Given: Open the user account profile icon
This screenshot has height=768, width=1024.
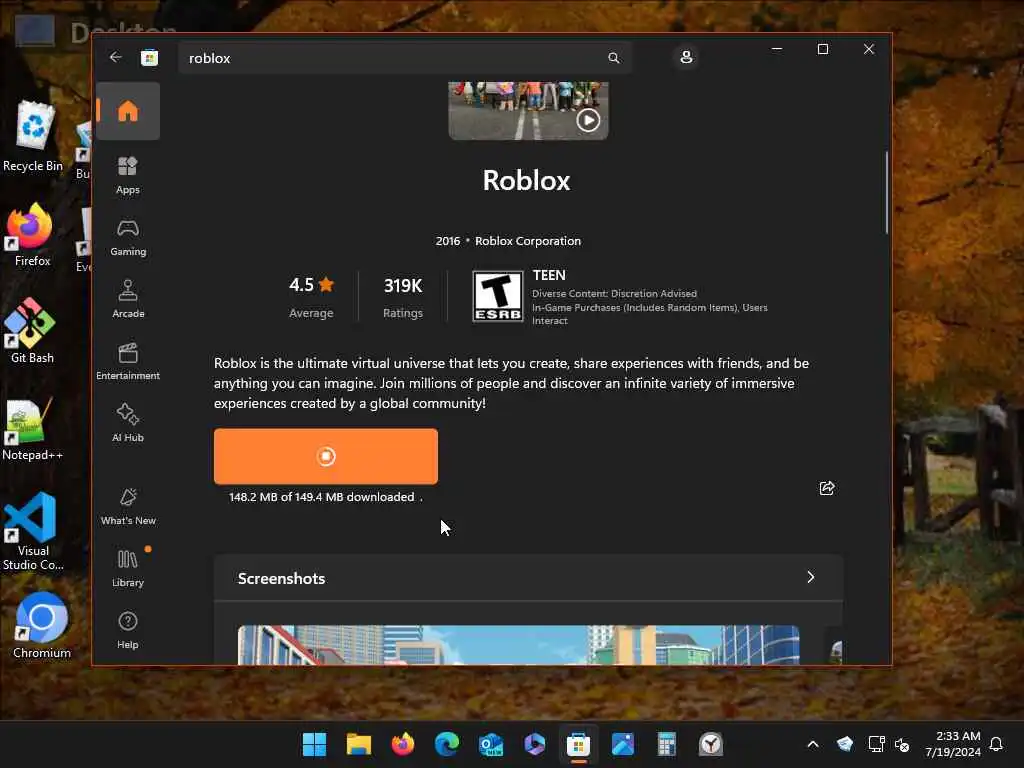Looking at the screenshot, I should tap(686, 57).
